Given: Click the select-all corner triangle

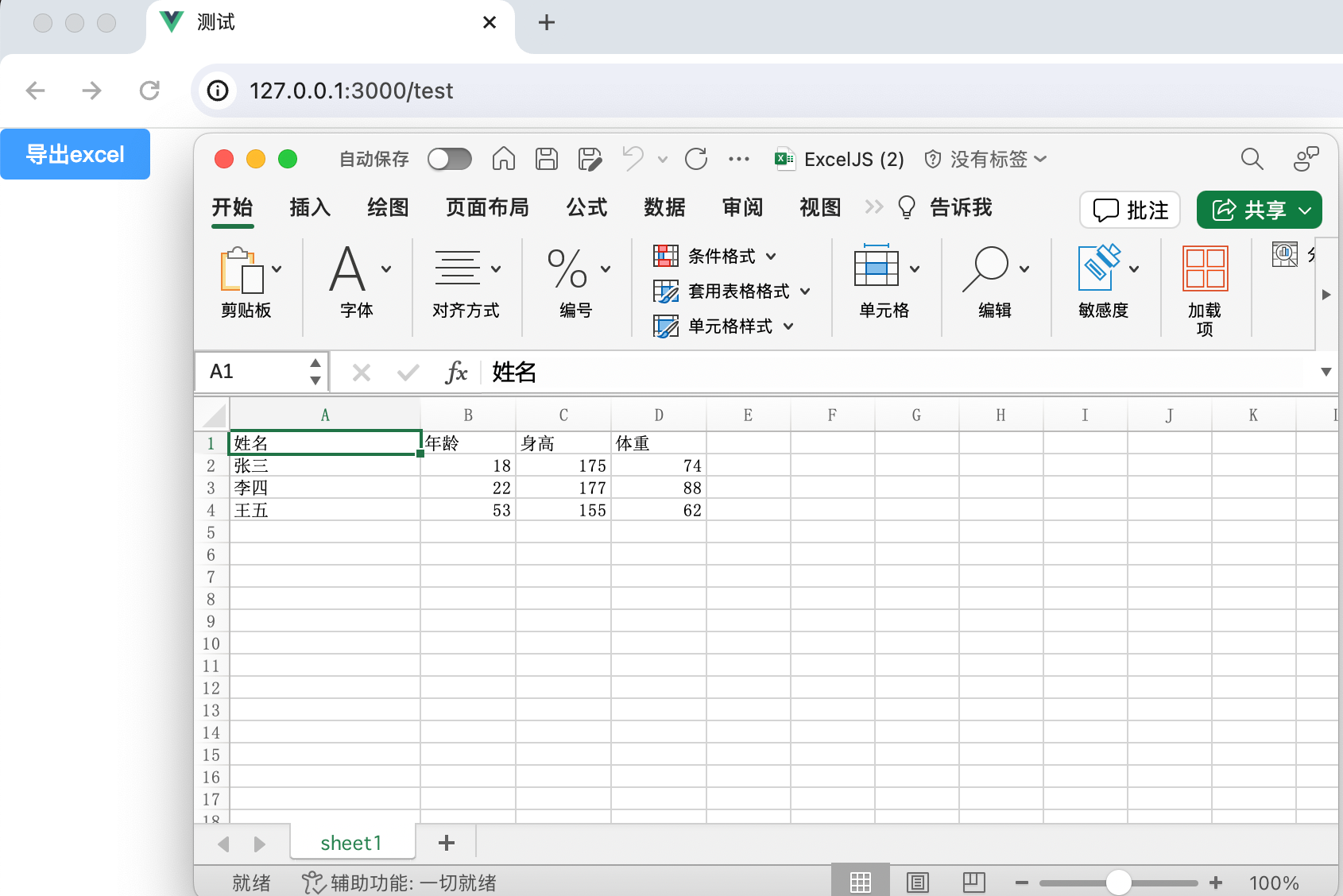Looking at the screenshot, I should click(x=215, y=415).
